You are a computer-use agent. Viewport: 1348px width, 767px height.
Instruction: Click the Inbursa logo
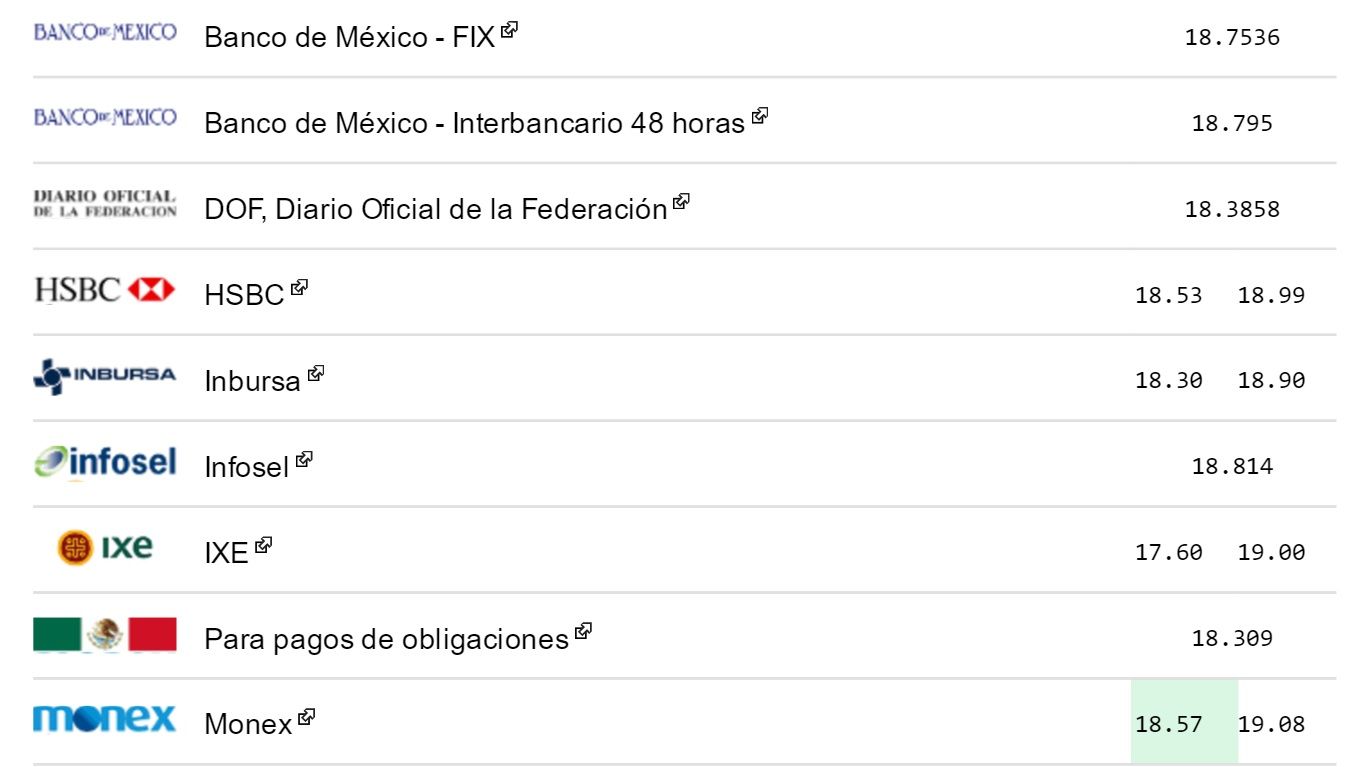click(x=105, y=377)
